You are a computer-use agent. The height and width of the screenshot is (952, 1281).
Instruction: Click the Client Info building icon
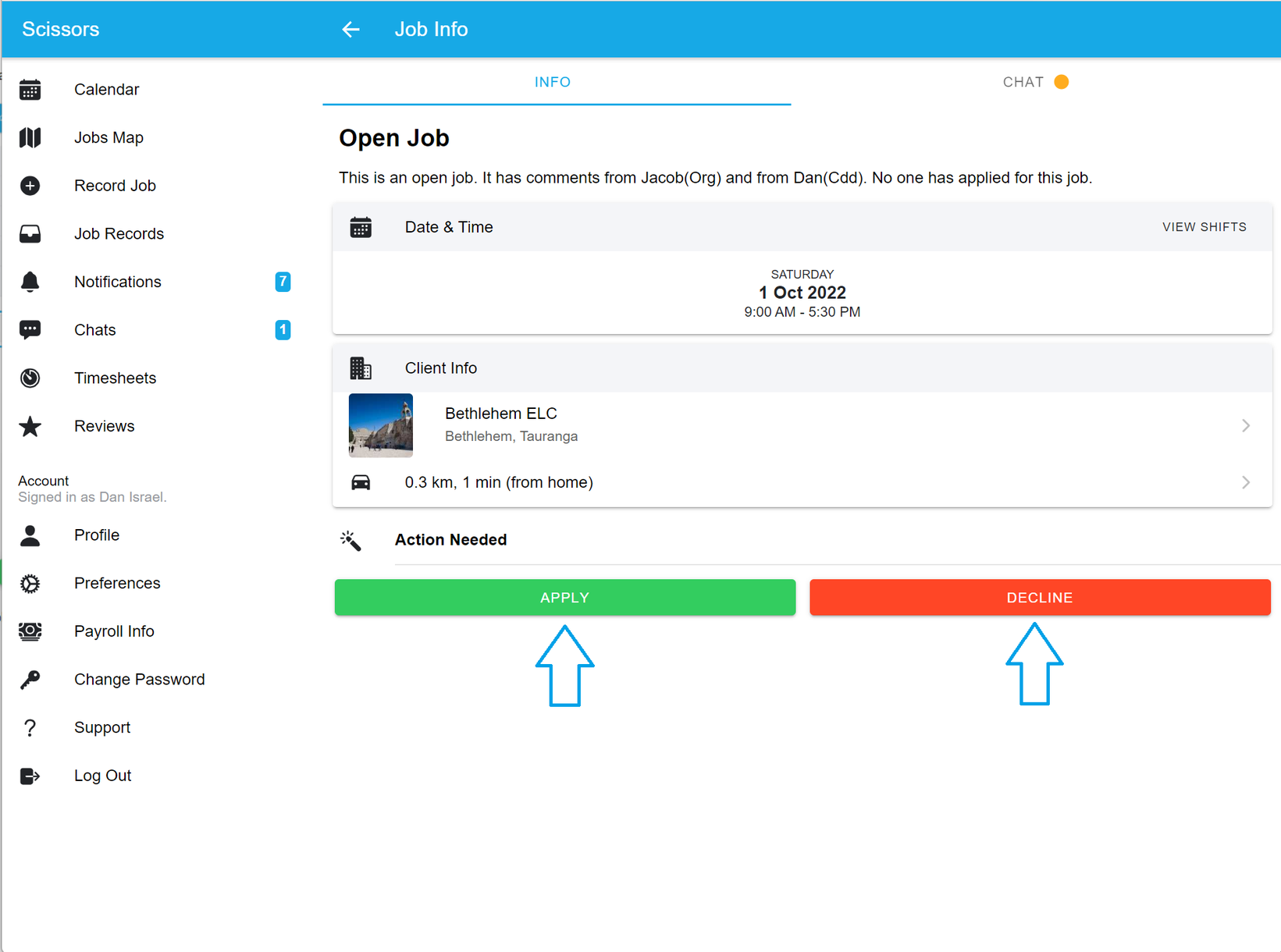[361, 368]
